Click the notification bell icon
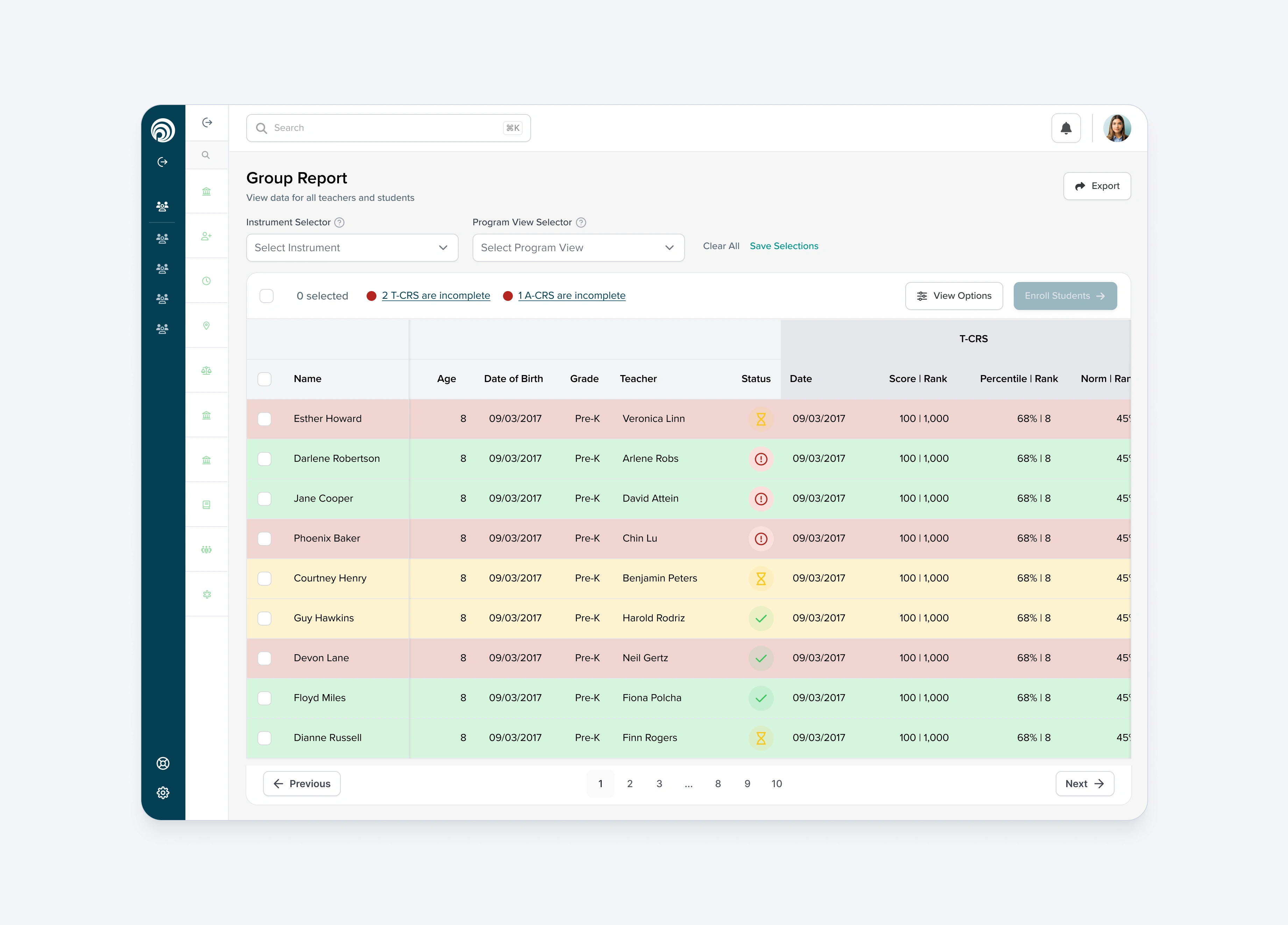 click(x=1066, y=128)
